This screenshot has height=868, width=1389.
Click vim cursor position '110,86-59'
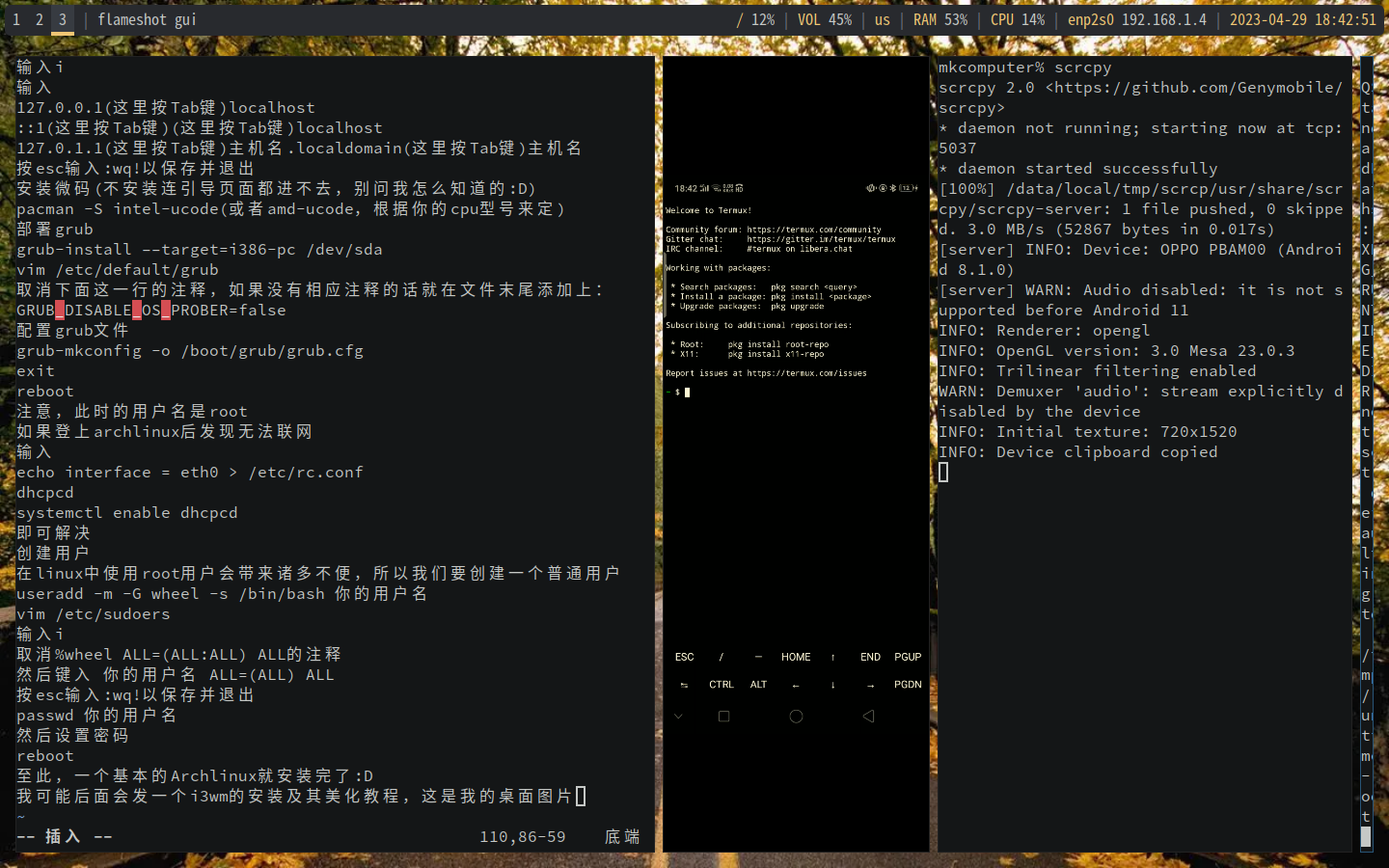pos(523,837)
